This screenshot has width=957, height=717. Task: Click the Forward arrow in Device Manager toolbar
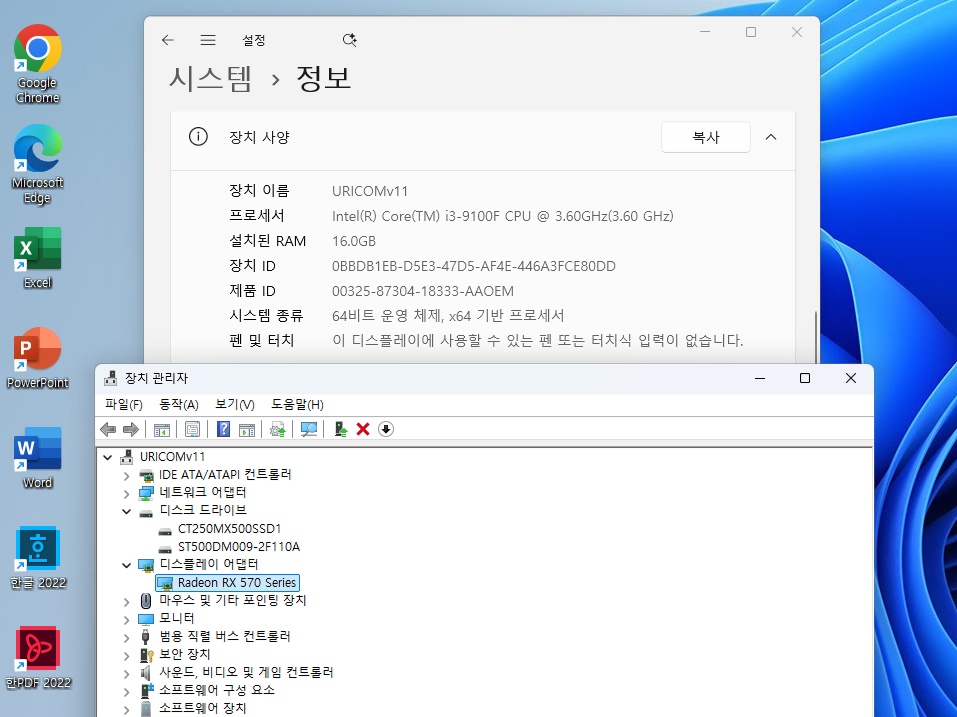(131, 430)
